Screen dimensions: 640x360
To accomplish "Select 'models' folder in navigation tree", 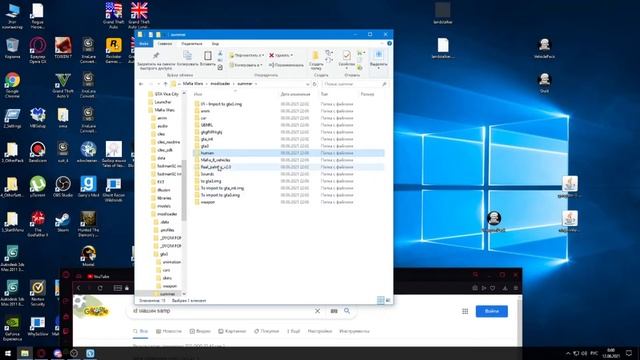I will pos(161,206).
